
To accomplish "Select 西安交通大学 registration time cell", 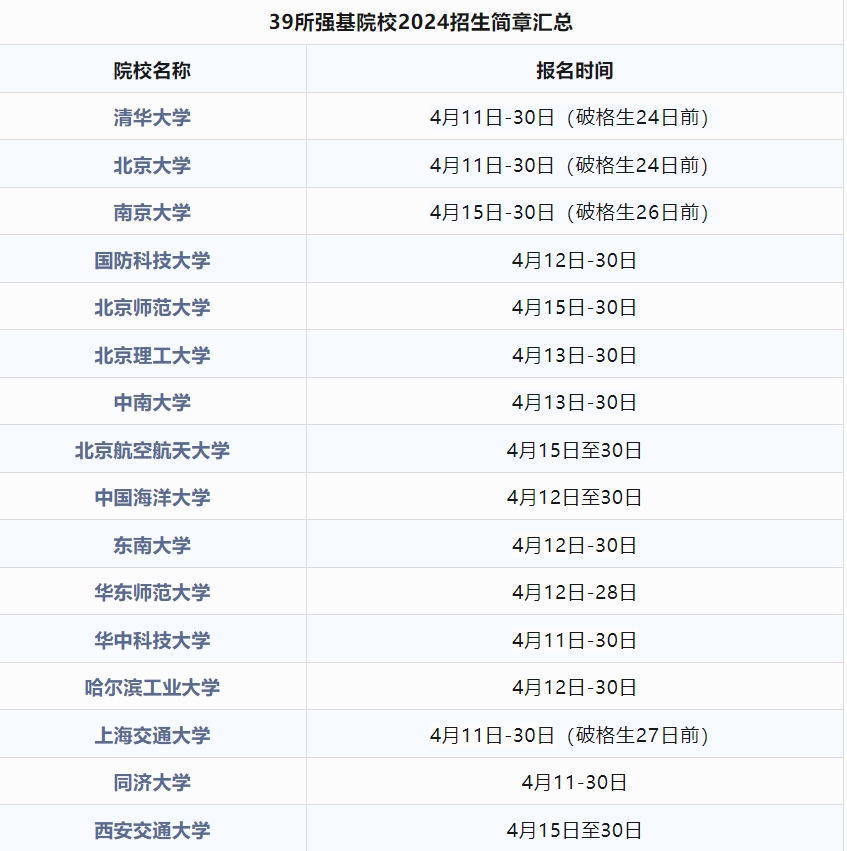I will [x=575, y=829].
